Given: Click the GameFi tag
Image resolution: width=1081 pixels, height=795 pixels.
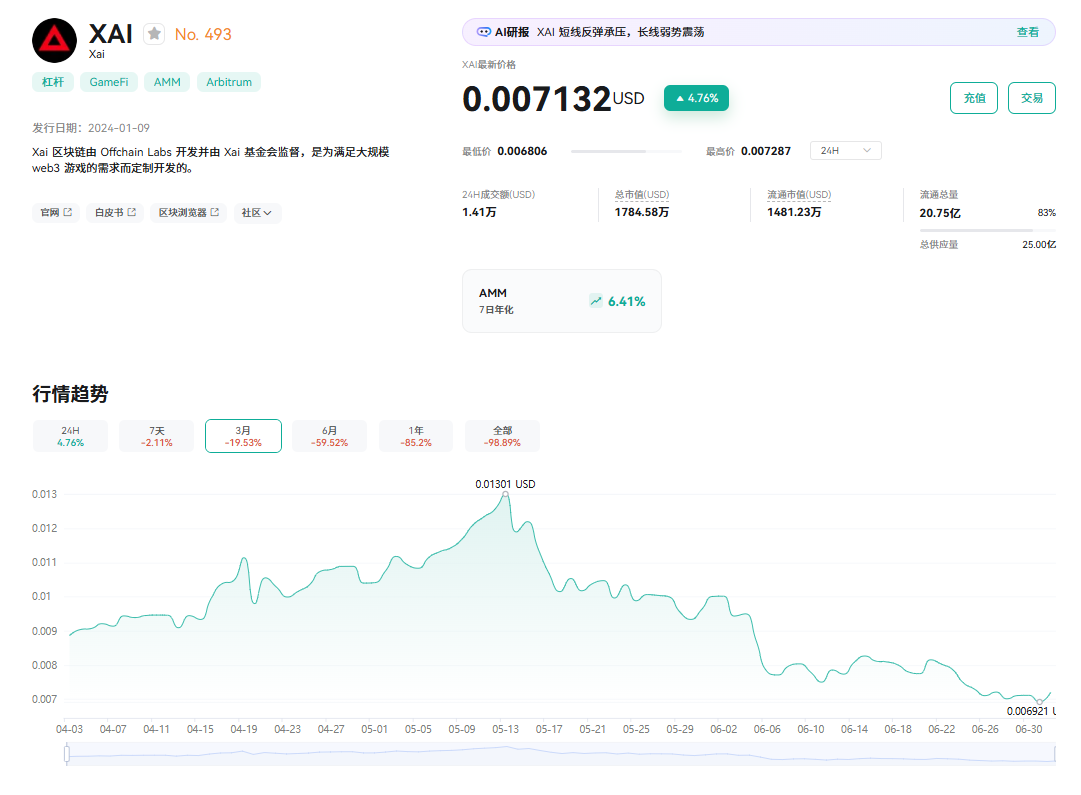Looking at the screenshot, I should (109, 82).
